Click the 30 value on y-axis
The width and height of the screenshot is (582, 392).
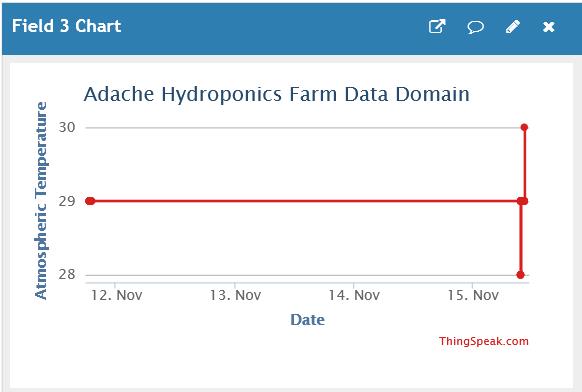tap(67, 127)
